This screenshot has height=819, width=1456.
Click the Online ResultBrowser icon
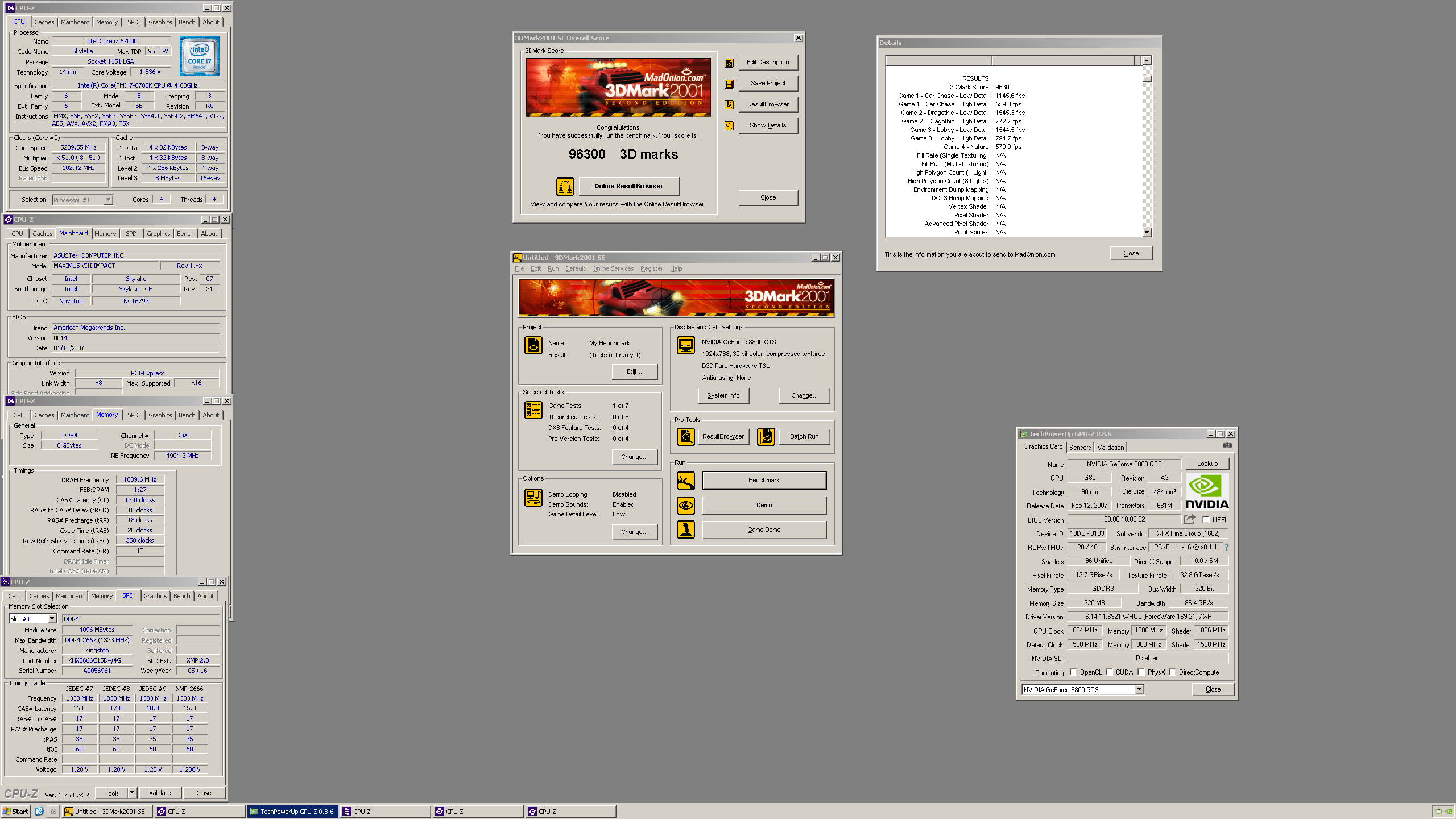point(565,186)
